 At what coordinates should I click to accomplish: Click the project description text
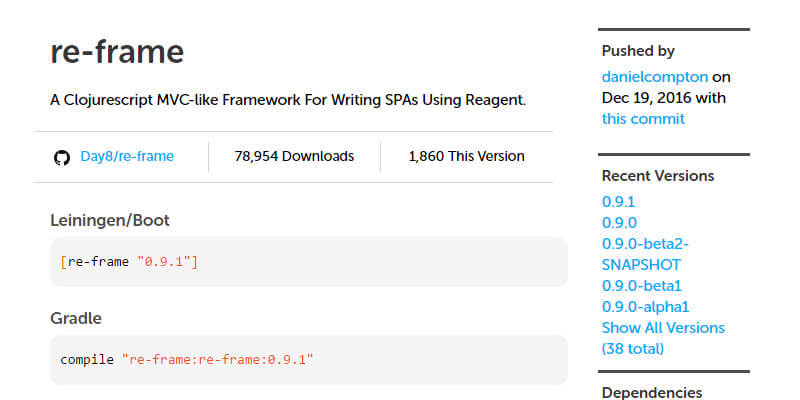point(288,100)
